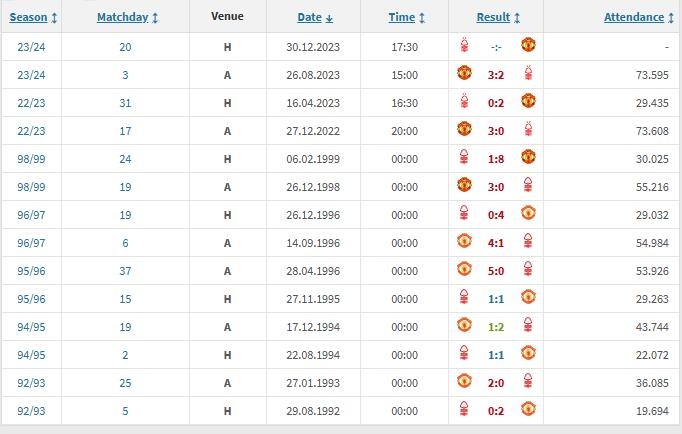Click Manchester United crest in the 06.02.1999 row

pyautogui.click(x=528, y=157)
